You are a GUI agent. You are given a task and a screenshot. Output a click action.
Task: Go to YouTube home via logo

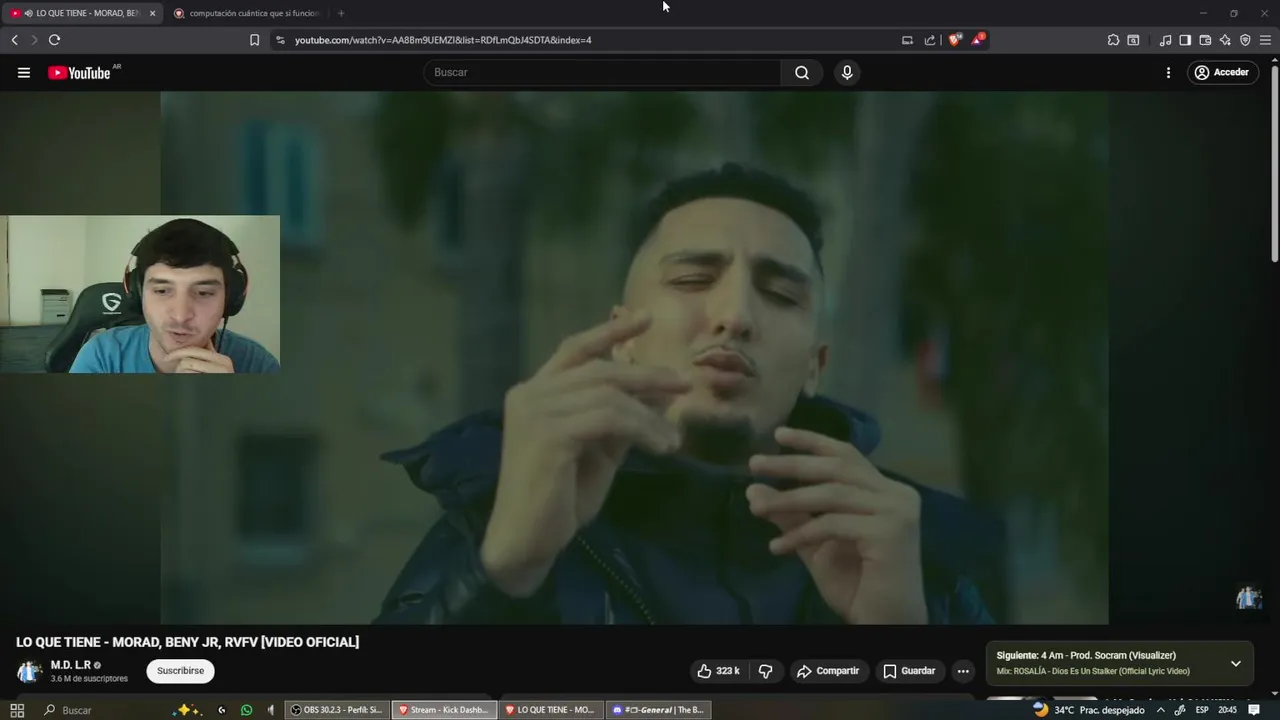[x=80, y=73]
